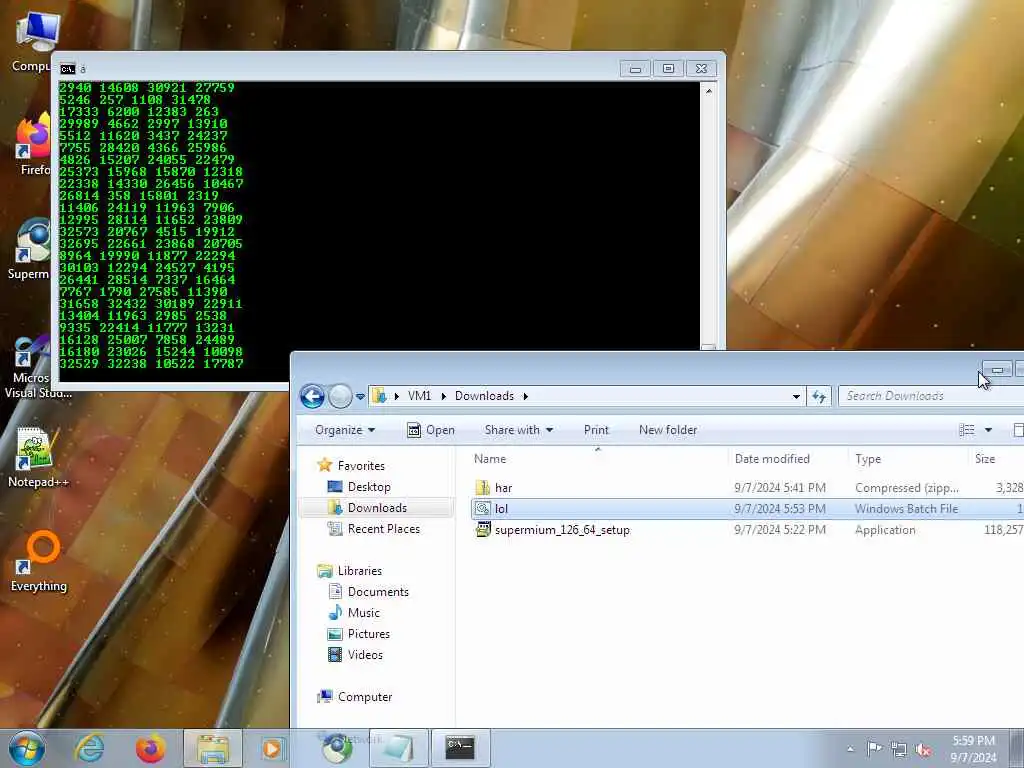Select Libraries in navigation pane
Viewport: 1024px width, 768px height.
tap(359, 571)
